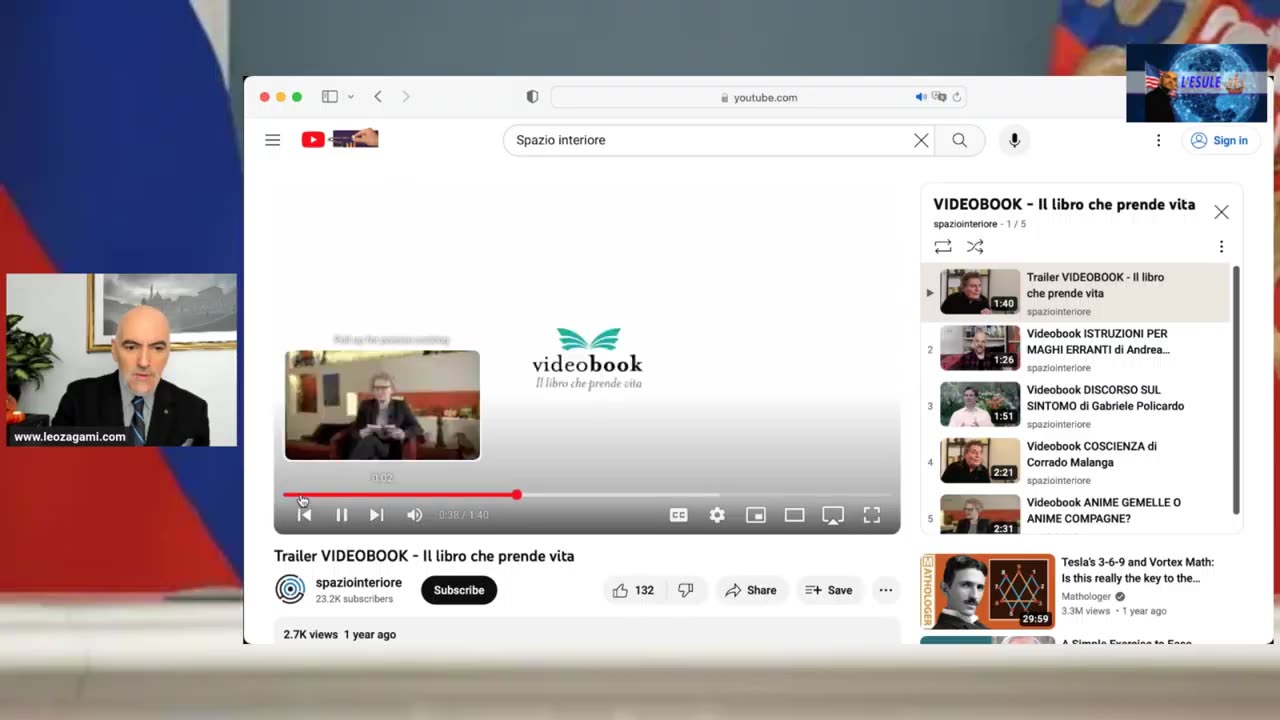Open Safari privacy shield icon
1280x720 pixels.
(532, 97)
